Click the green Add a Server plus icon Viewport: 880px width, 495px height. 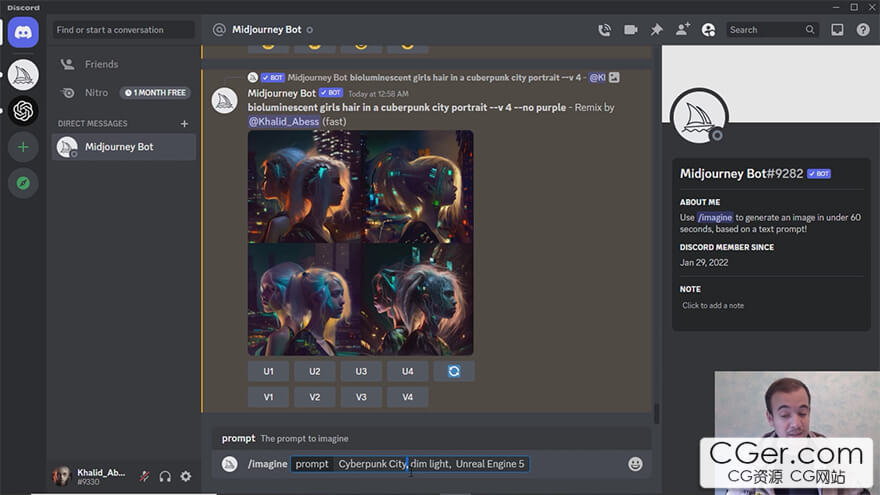pyautogui.click(x=23, y=147)
